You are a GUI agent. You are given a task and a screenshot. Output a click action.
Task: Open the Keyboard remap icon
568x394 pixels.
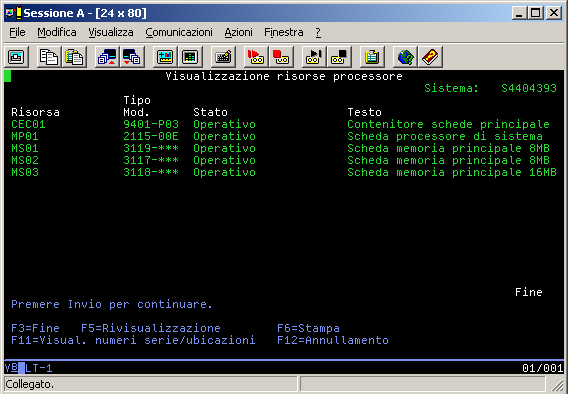click(x=223, y=57)
